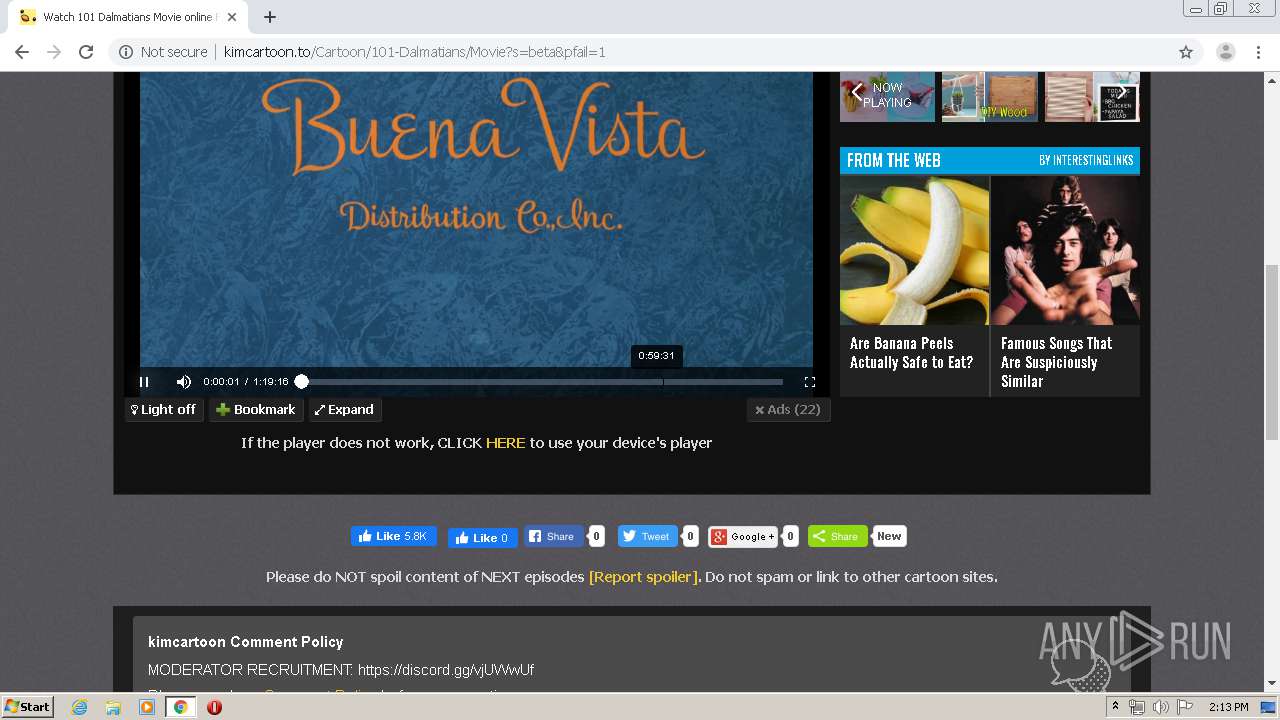Bookmark this page with star icon
Screen dimensions: 1280x720
1186,52
